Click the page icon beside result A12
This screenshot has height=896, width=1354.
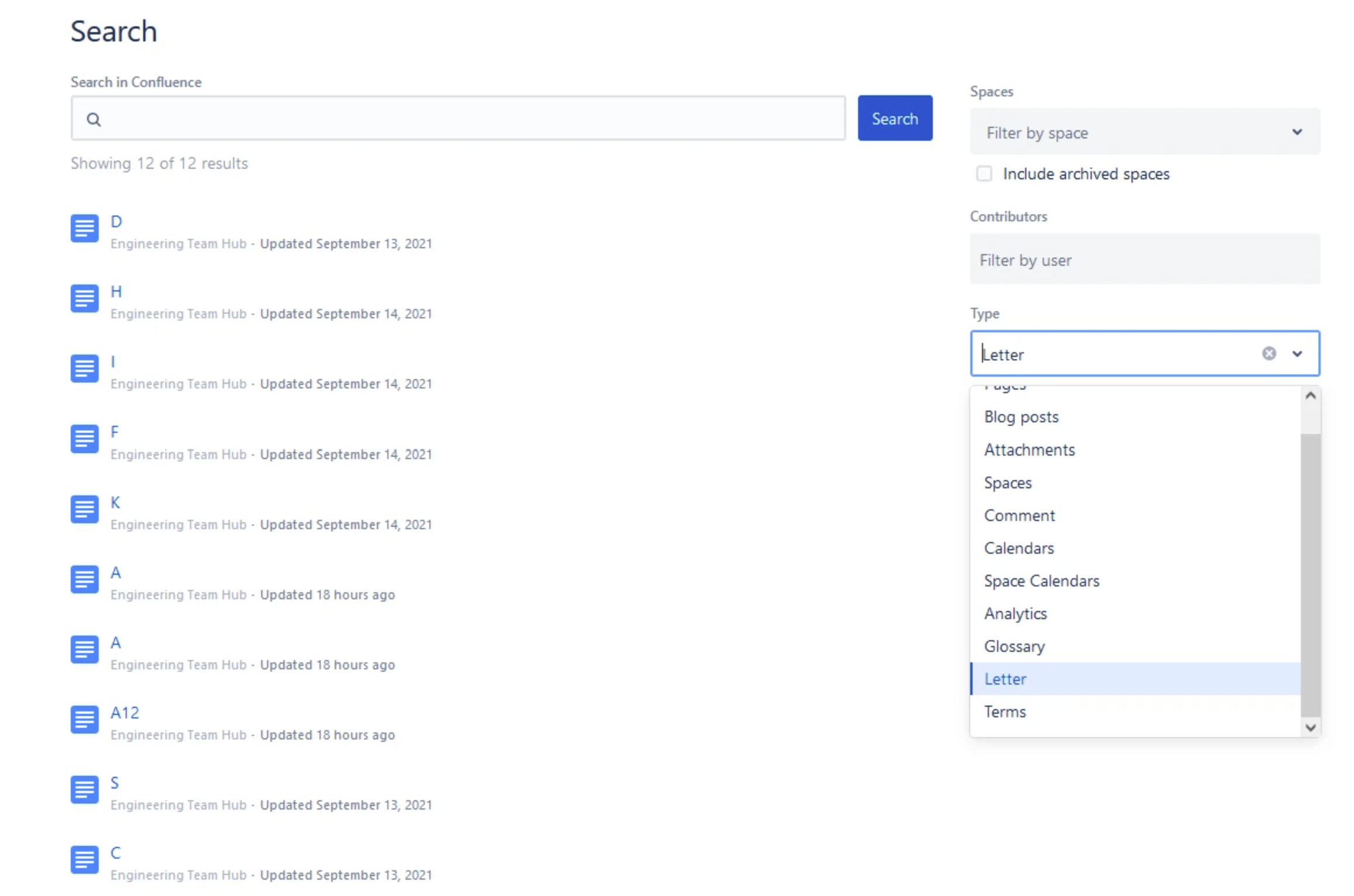pyautogui.click(x=84, y=720)
